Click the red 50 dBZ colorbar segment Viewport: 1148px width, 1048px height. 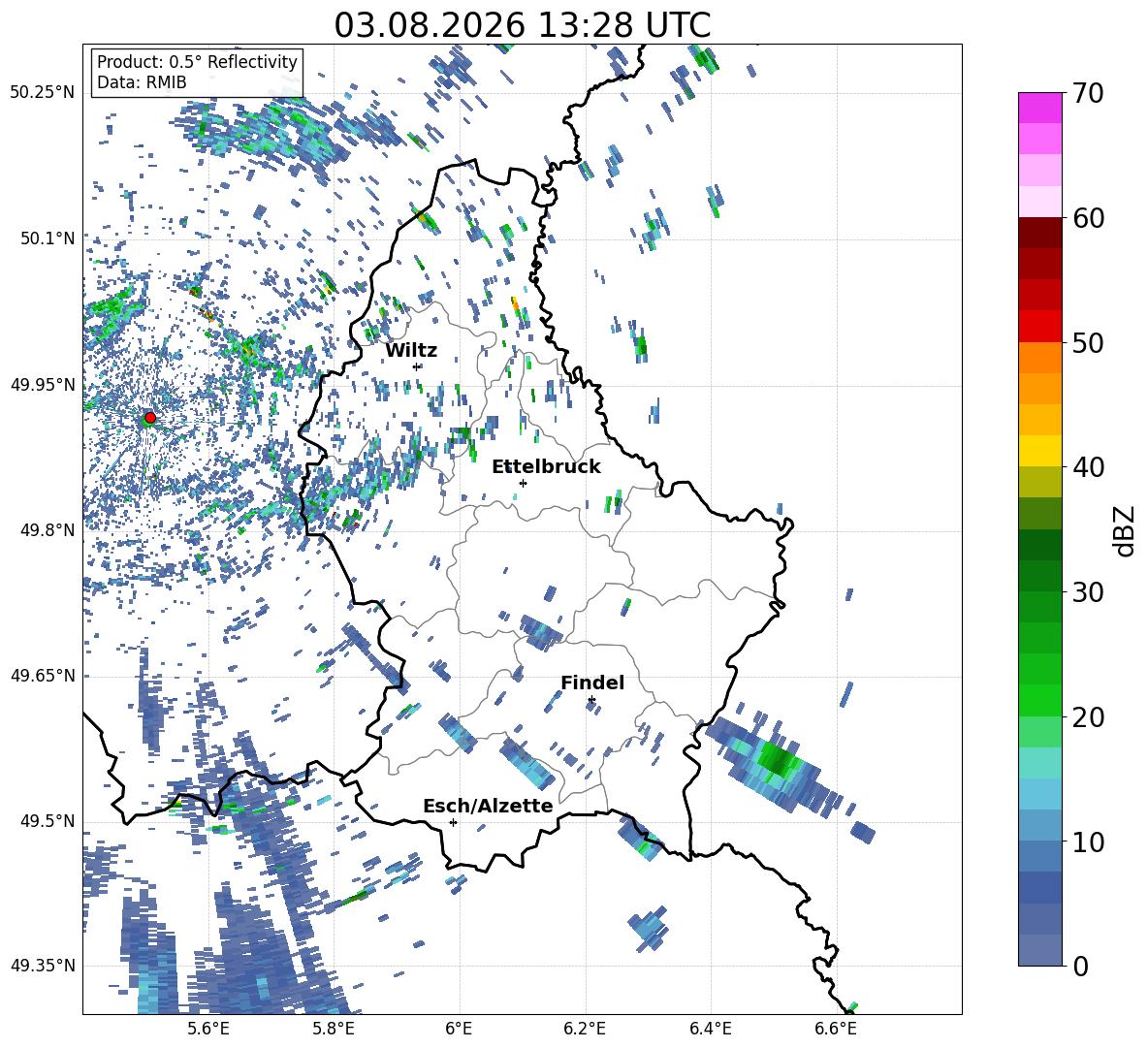click(x=1039, y=327)
